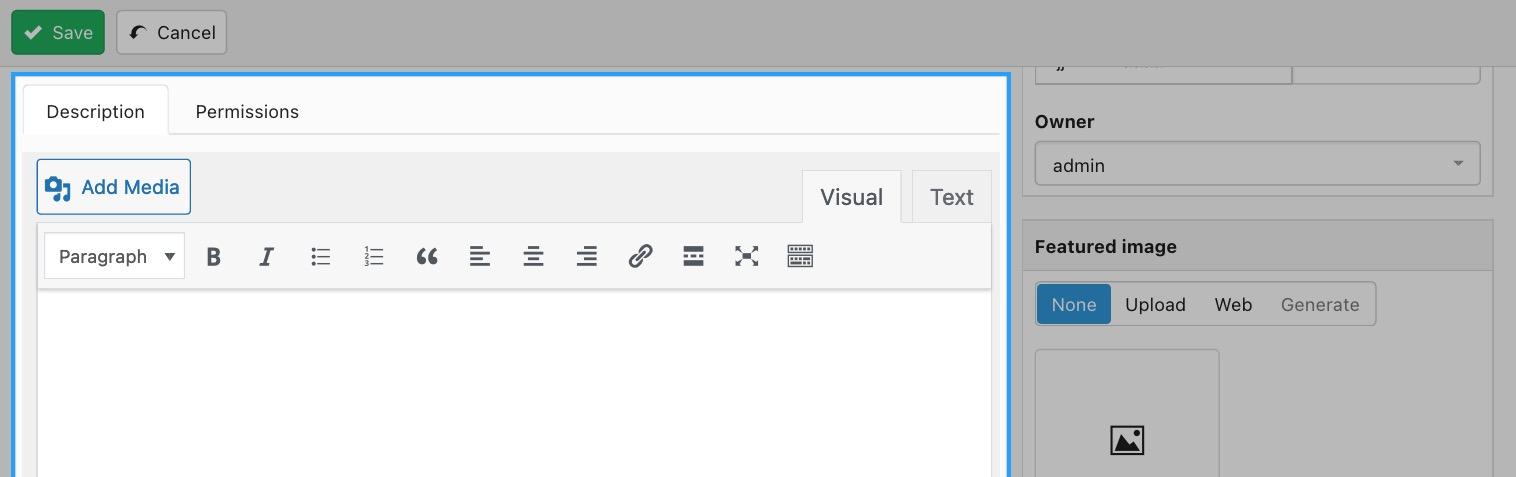Click the Add Media button
This screenshot has height=477, width=1516.
pyautogui.click(x=114, y=187)
